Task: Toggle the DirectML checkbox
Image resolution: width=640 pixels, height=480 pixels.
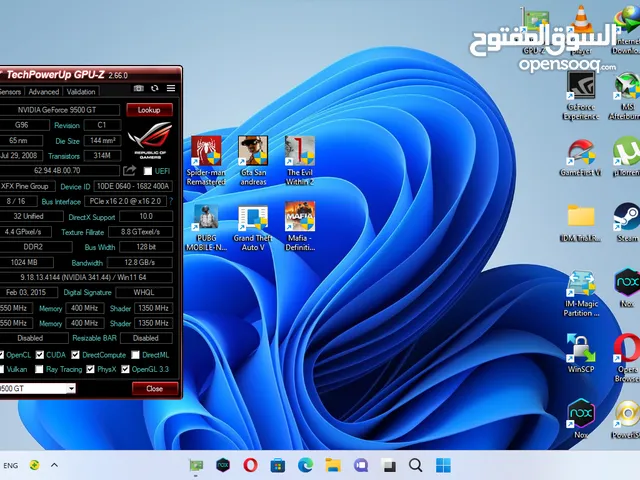Action: click(x=136, y=355)
